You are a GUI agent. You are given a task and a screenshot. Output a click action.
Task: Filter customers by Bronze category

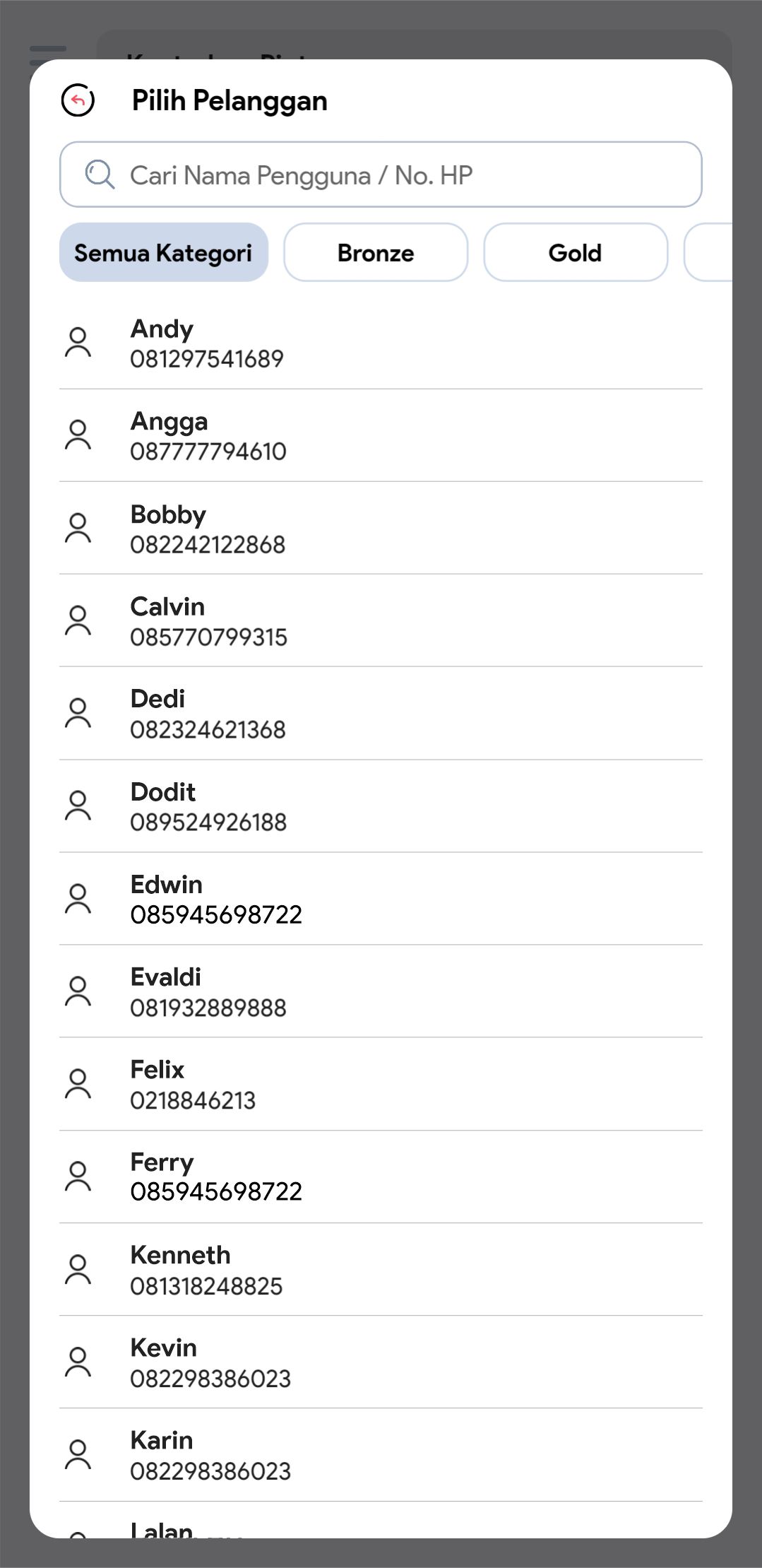point(376,252)
